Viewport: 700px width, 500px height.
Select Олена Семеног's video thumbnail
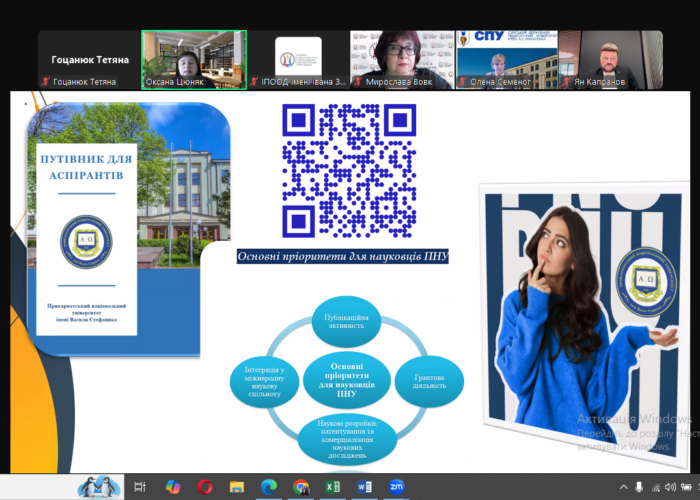[x=506, y=59]
